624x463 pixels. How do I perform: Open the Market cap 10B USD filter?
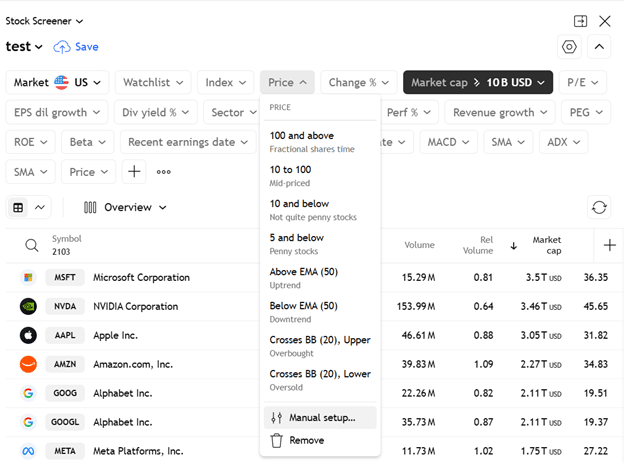478,82
